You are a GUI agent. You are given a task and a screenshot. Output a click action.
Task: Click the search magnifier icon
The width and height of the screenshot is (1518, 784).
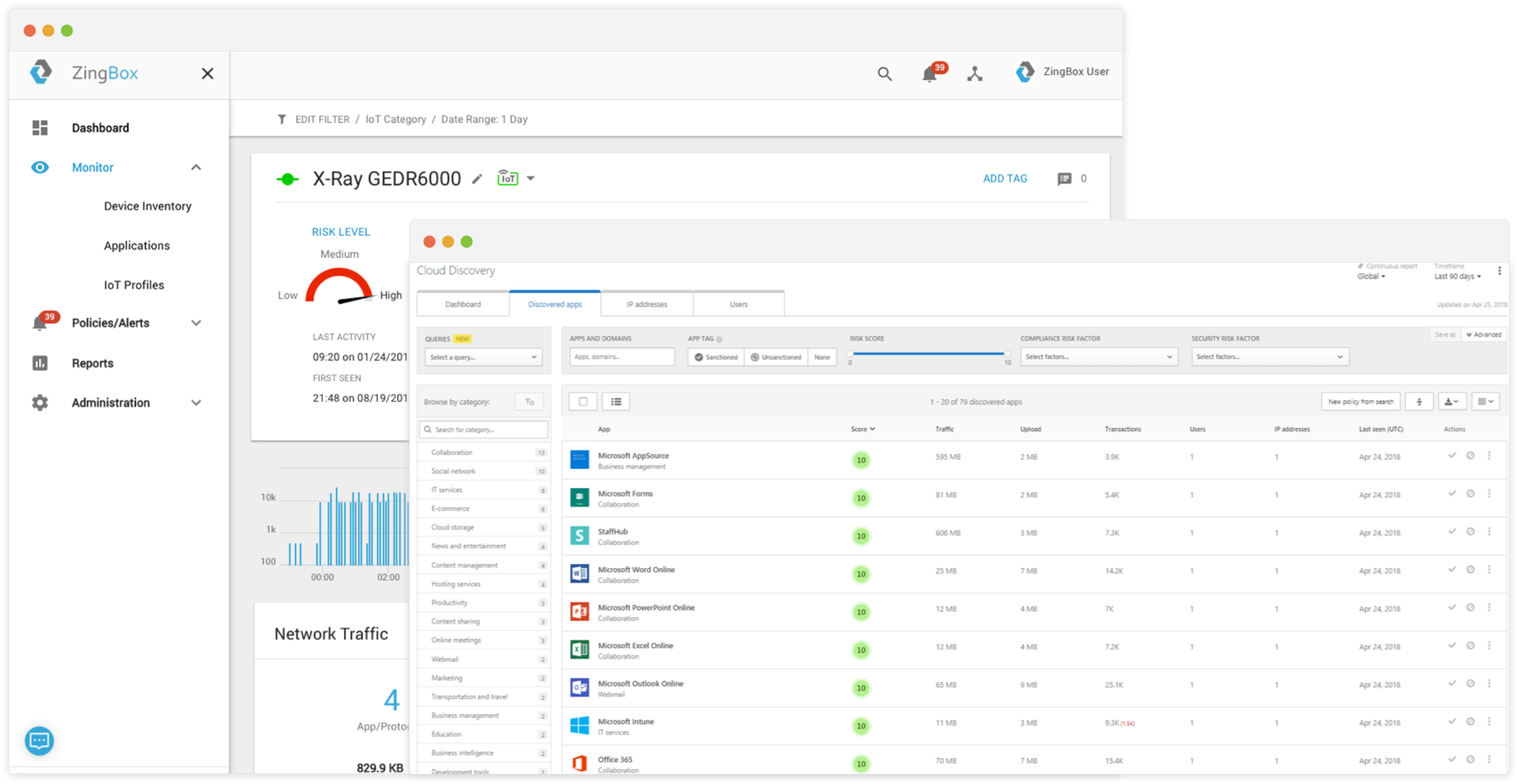(885, 74)
